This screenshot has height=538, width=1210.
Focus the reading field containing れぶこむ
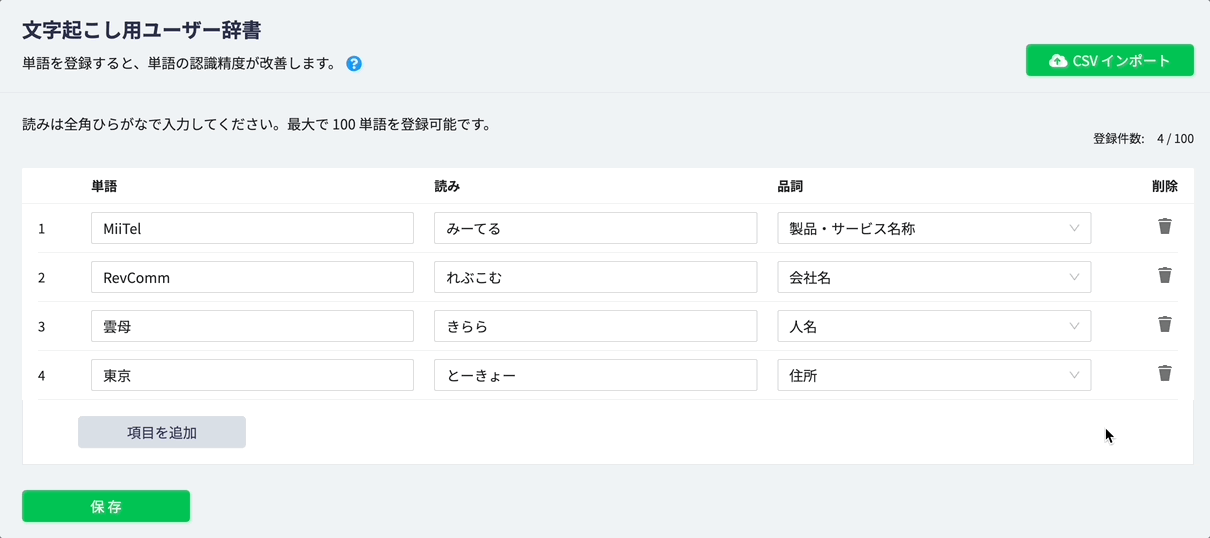point(595,277)
